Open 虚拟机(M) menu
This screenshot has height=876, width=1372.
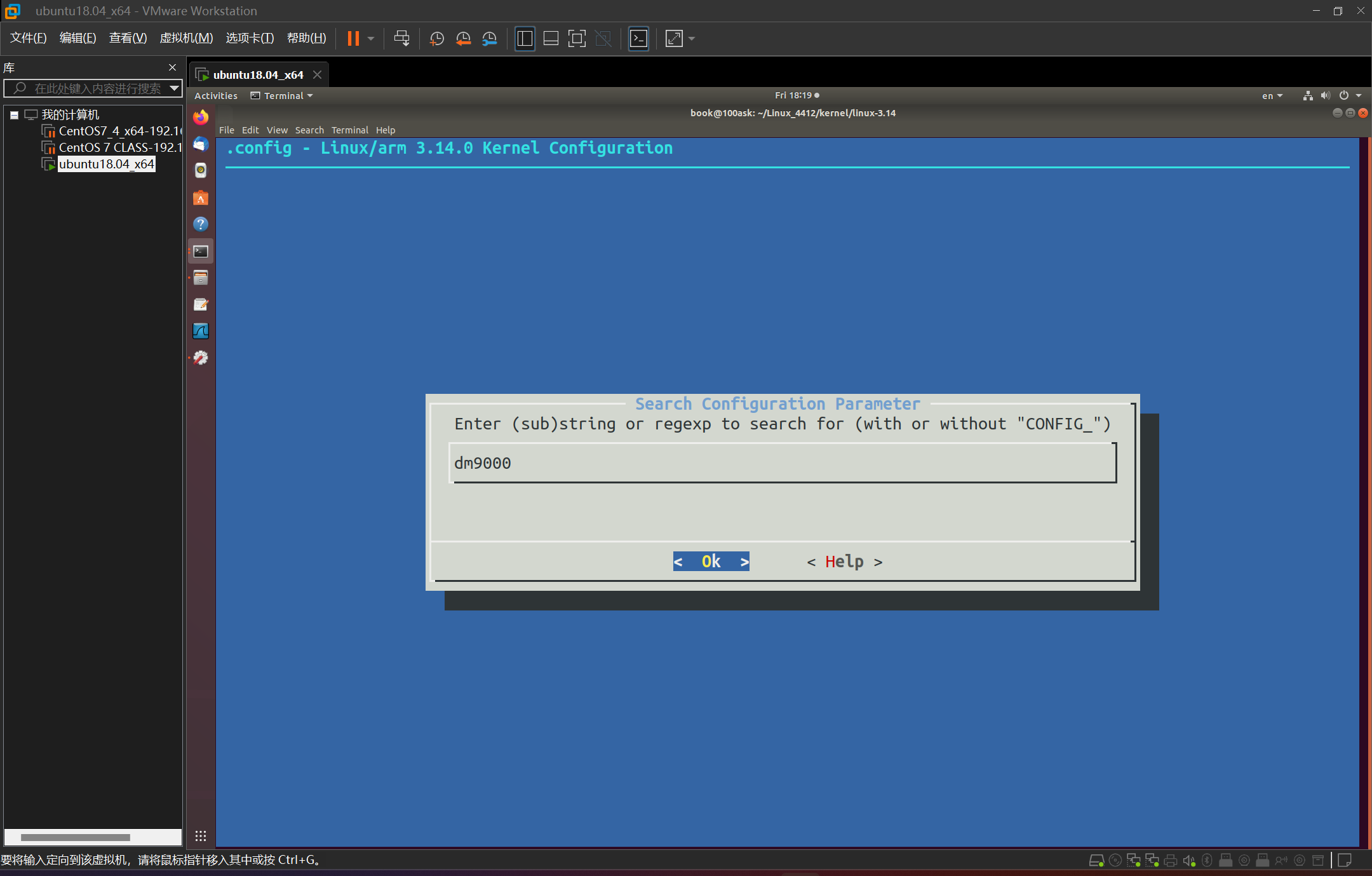186,38
